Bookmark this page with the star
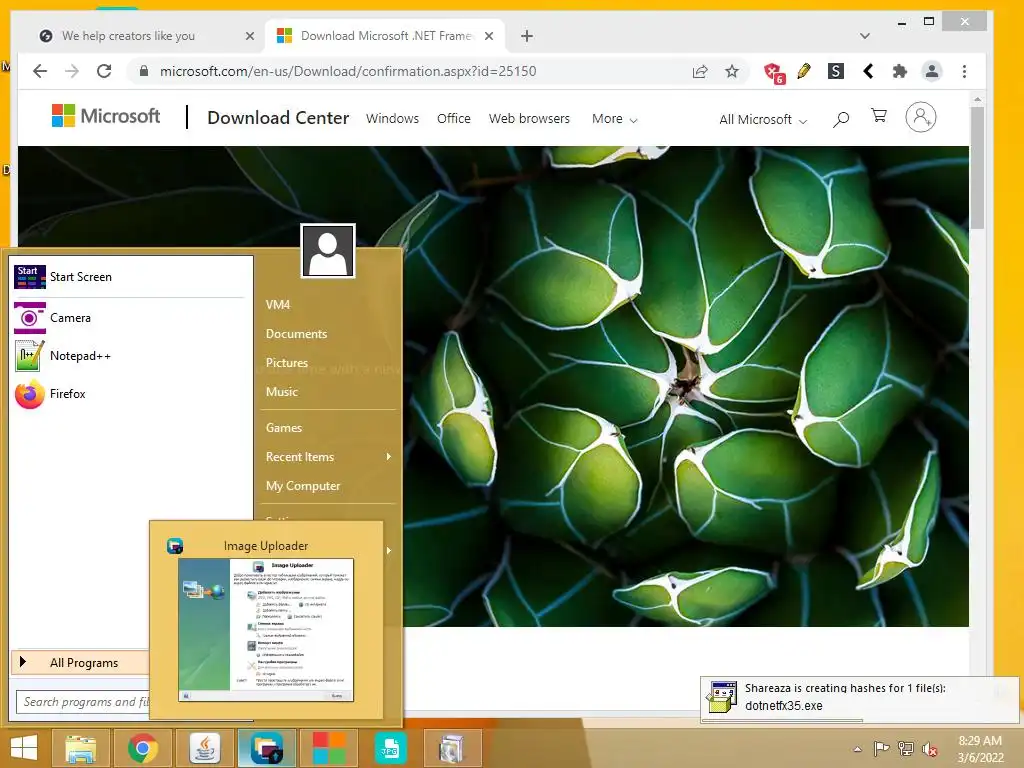 (x=732, y=71)
